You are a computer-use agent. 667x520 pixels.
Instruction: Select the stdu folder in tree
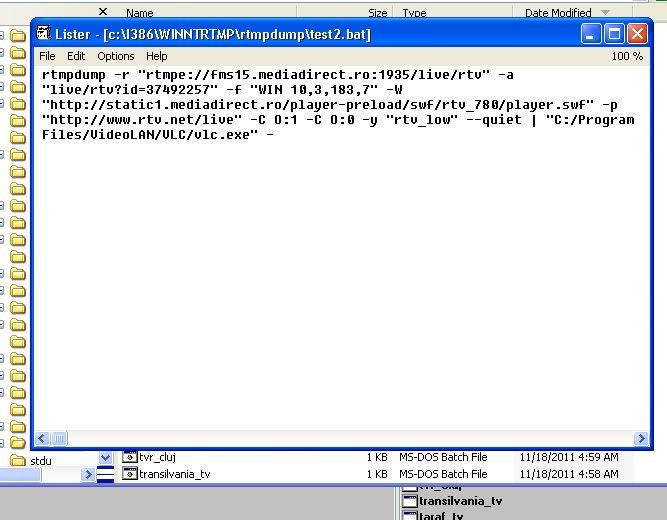40,461
